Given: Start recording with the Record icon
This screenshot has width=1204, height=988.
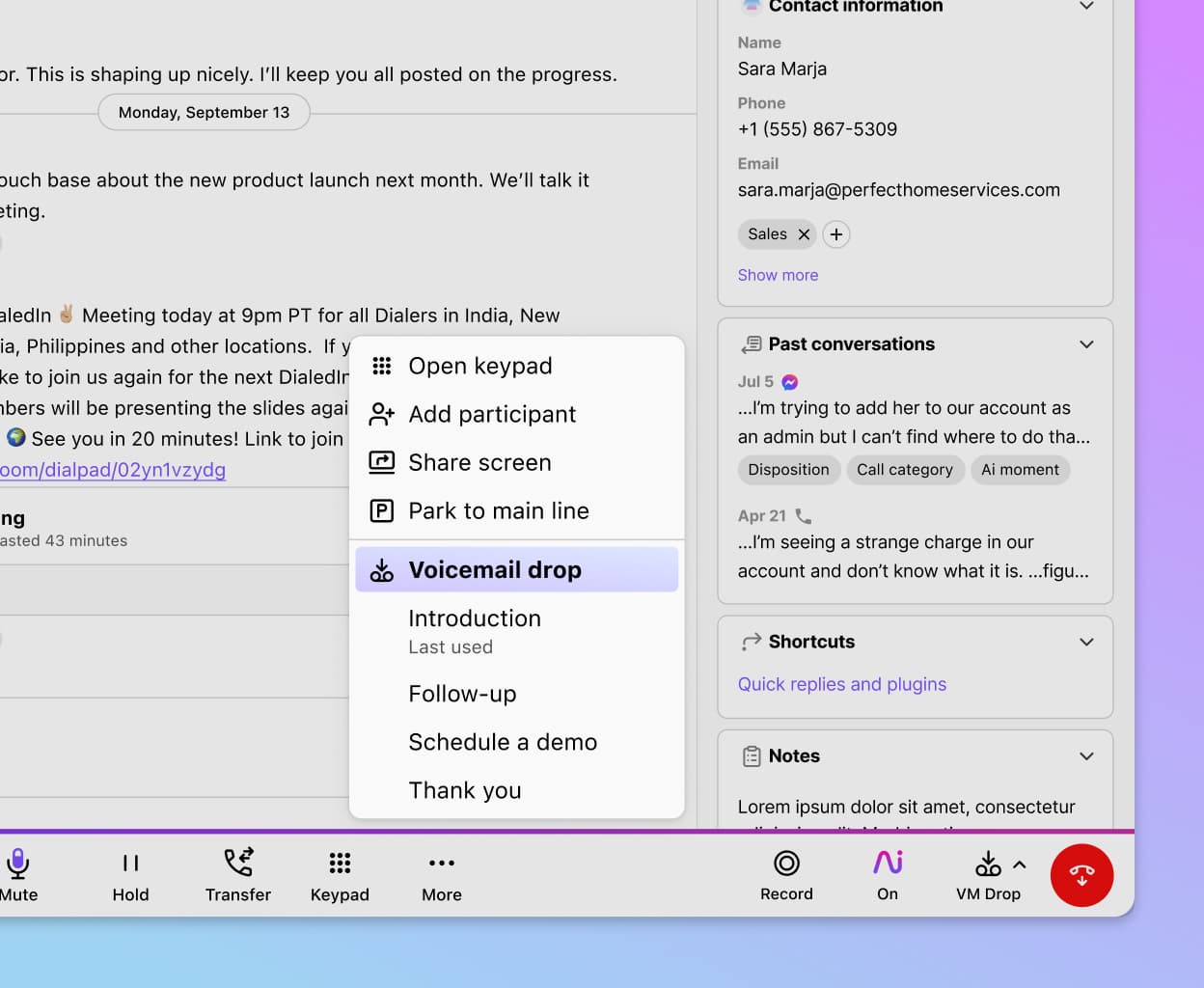Looking at the screenshot, I should (x=786, y=864).
